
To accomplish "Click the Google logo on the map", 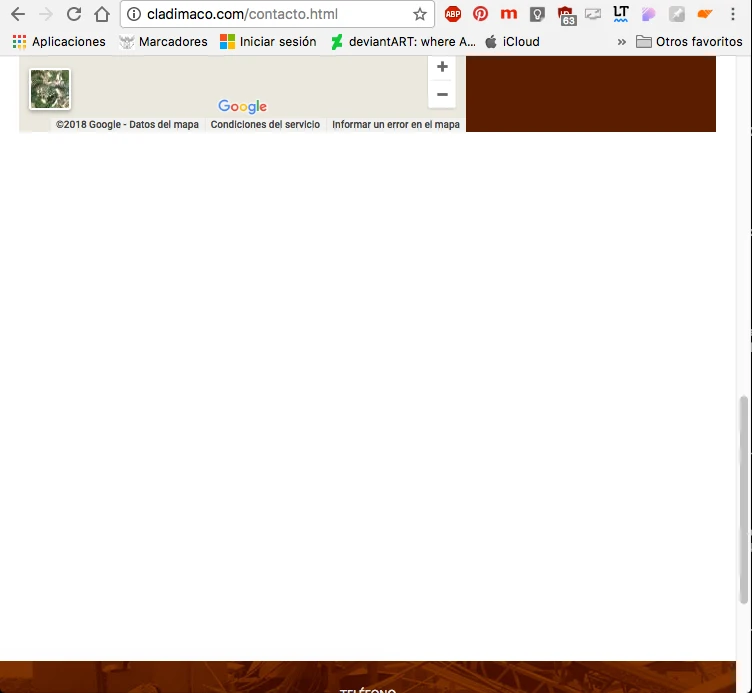I will pyautogui.click(x=242, y=106).
